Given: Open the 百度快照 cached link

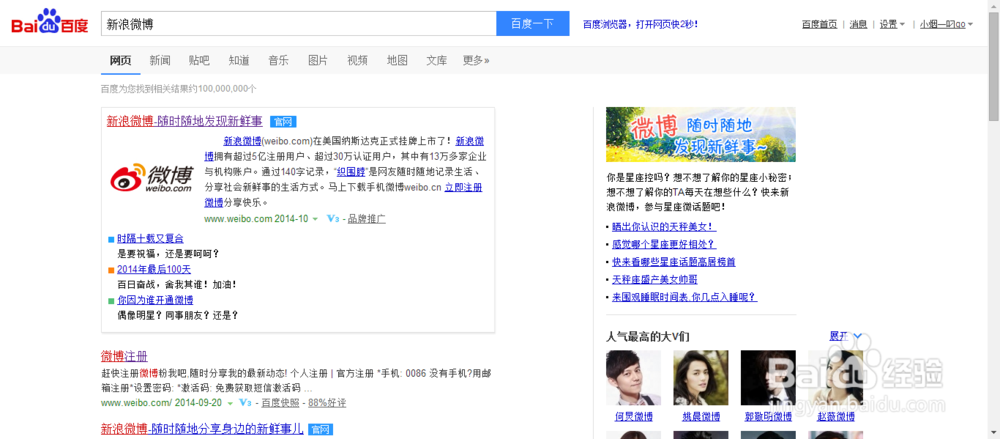Looking at the screenshot, I should 281,403.
